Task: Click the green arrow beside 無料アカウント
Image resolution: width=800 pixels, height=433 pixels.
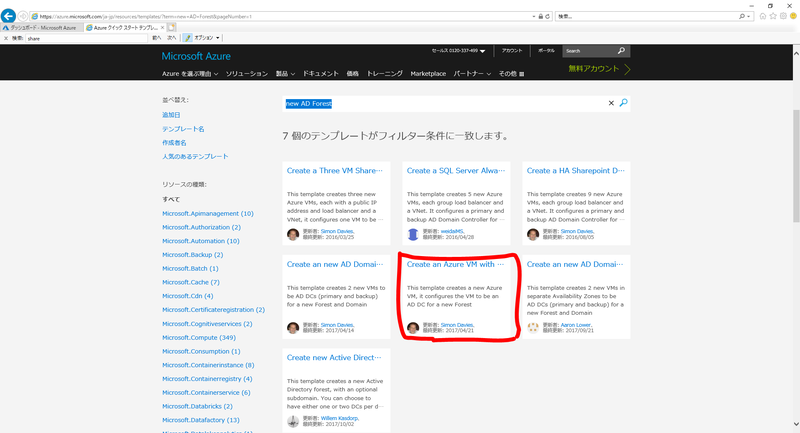Action: coord(627,69)
